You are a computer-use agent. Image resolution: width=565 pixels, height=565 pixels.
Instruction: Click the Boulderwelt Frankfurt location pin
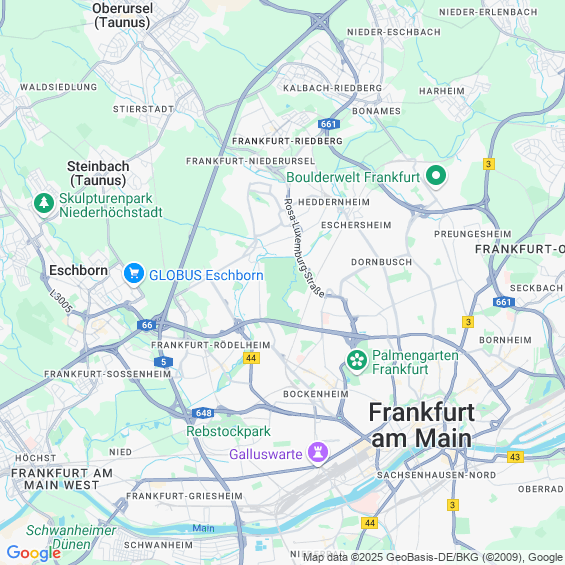pyautogui.click(x=436, y=177)
